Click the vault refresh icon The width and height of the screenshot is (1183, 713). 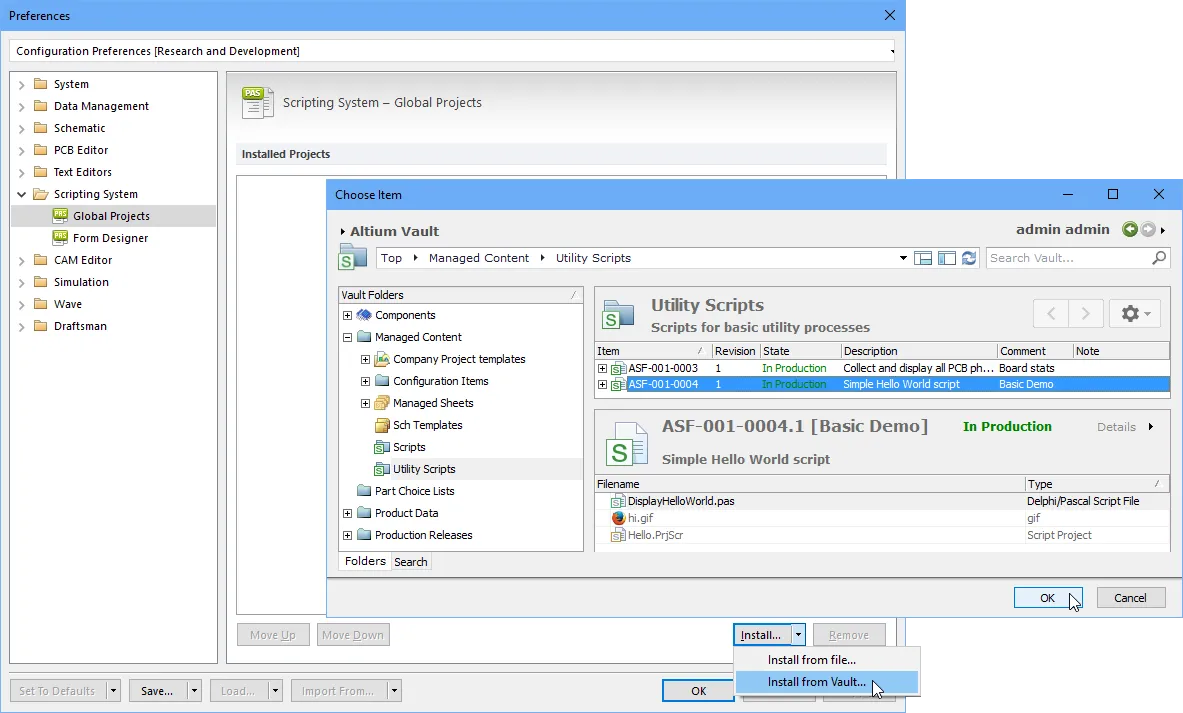[969, 258]
